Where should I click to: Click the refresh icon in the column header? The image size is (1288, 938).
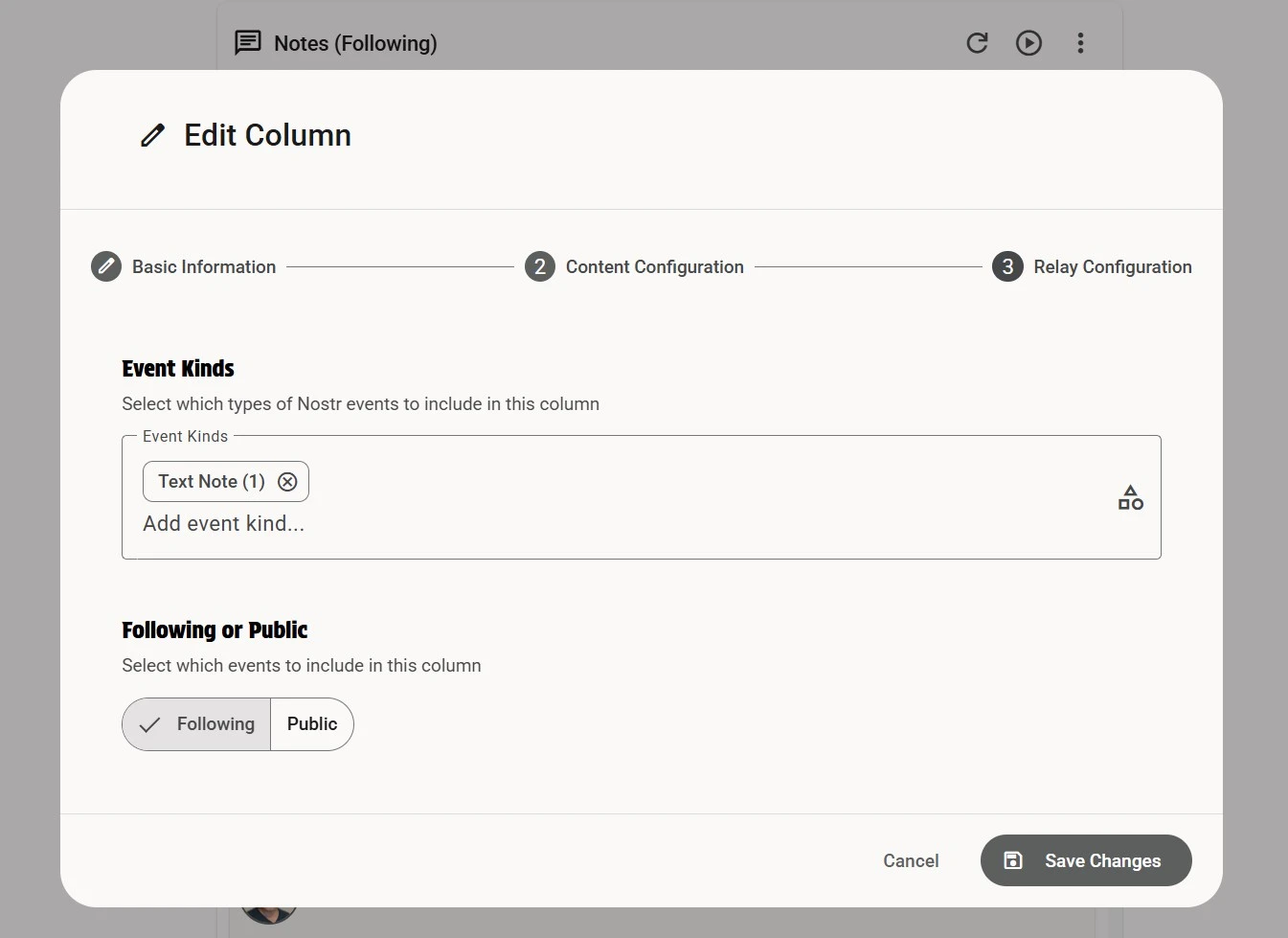pyautogui.click(x=977, y=43)
